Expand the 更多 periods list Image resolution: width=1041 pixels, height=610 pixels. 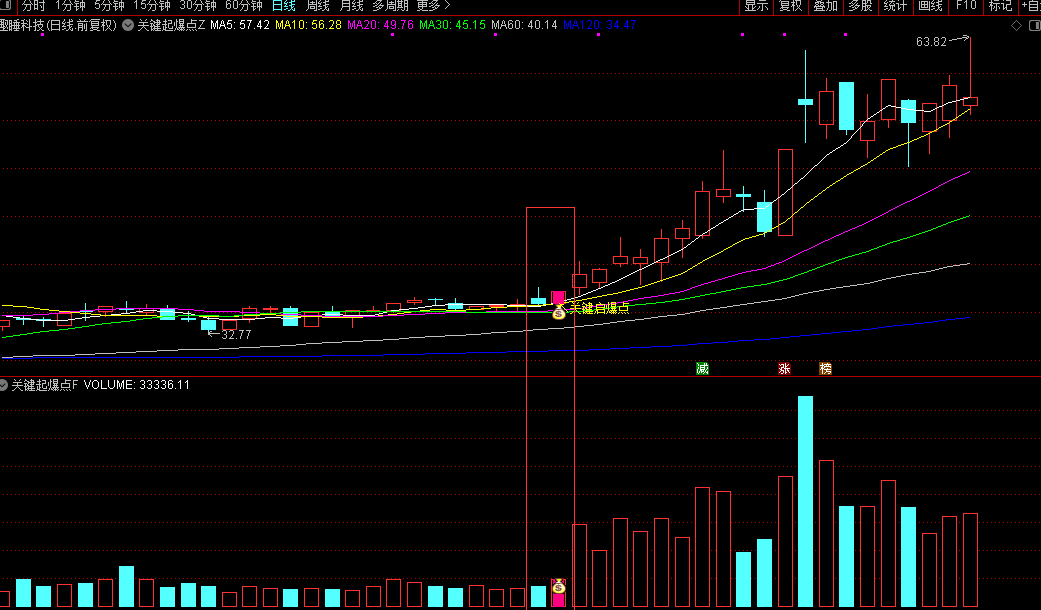click(x=433, y=6)
